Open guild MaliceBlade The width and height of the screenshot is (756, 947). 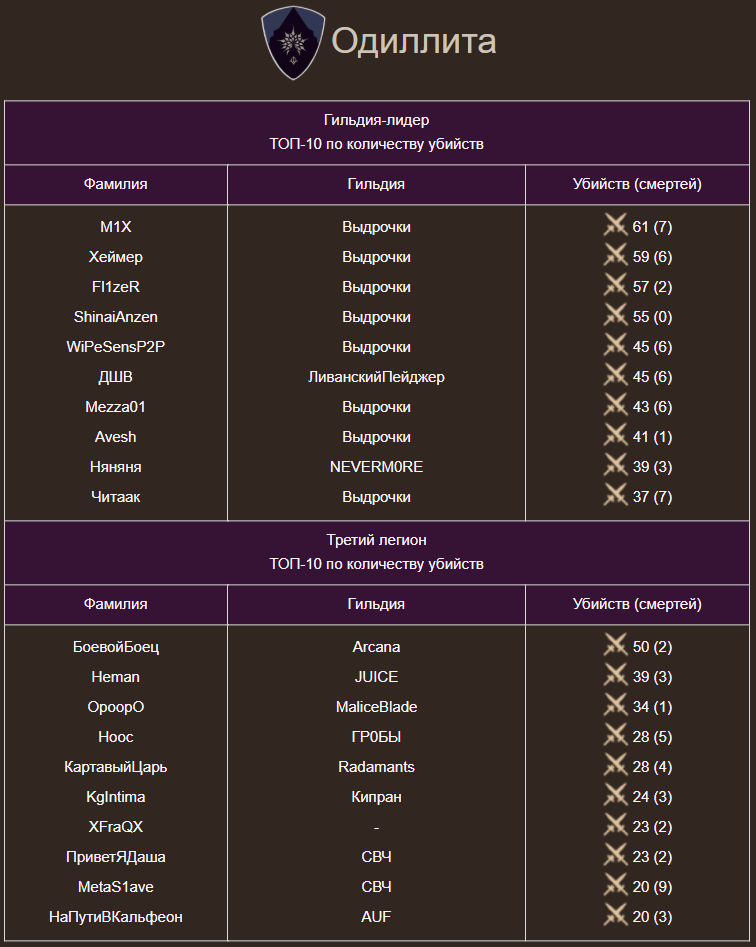(376, 707)
